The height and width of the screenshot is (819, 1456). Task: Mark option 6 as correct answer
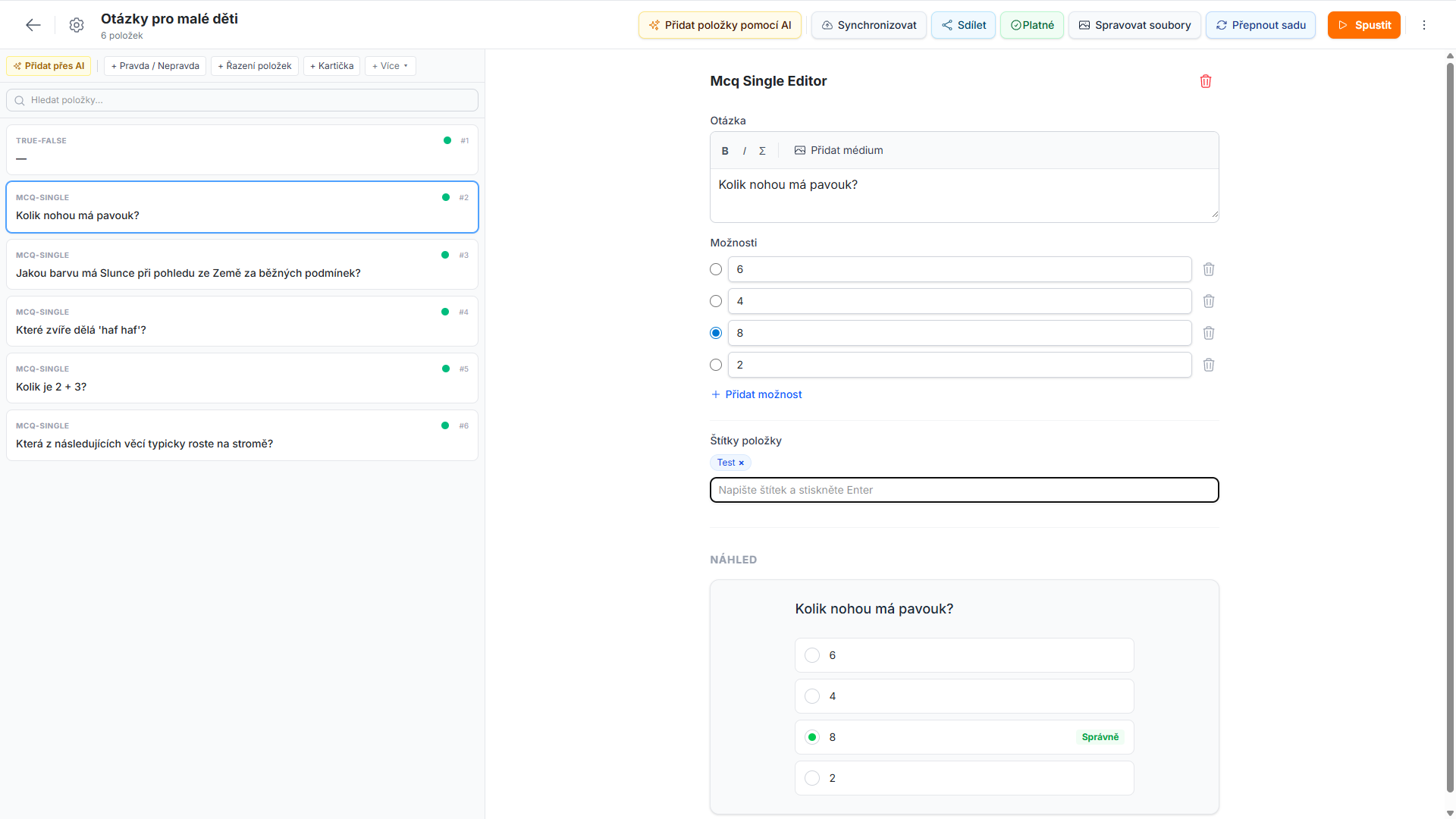[716, 269]
